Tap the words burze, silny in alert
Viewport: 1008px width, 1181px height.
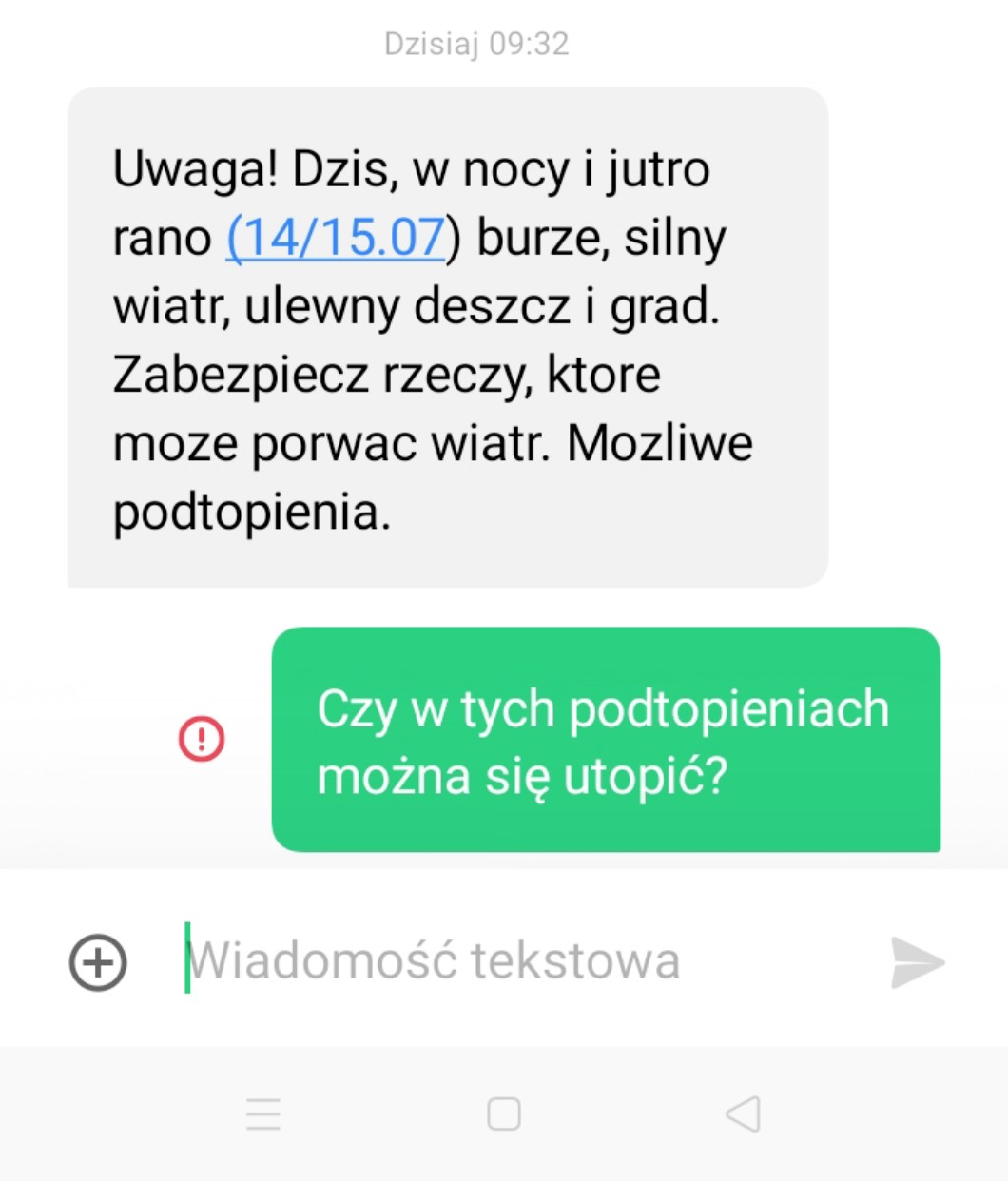[601, 238]
